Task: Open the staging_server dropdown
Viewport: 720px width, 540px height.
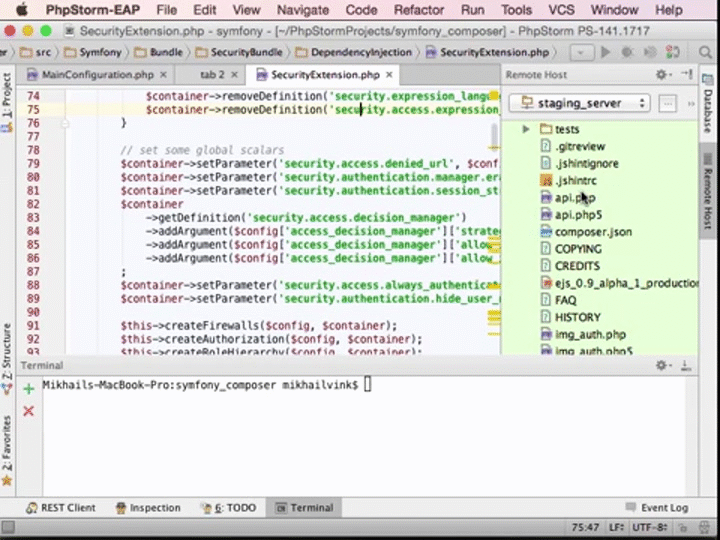Action: pos(579,103)
